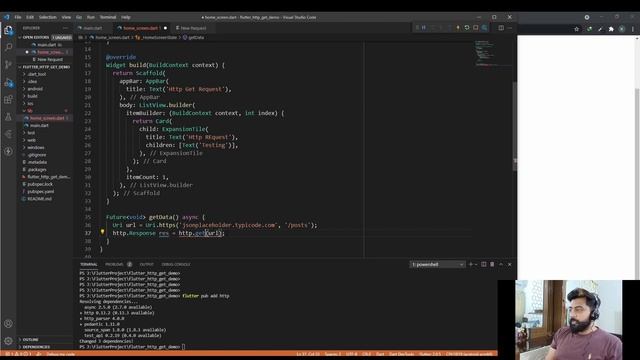640x360 pixels.
Task: Split the editor to the right
Action: click(501, 28)
